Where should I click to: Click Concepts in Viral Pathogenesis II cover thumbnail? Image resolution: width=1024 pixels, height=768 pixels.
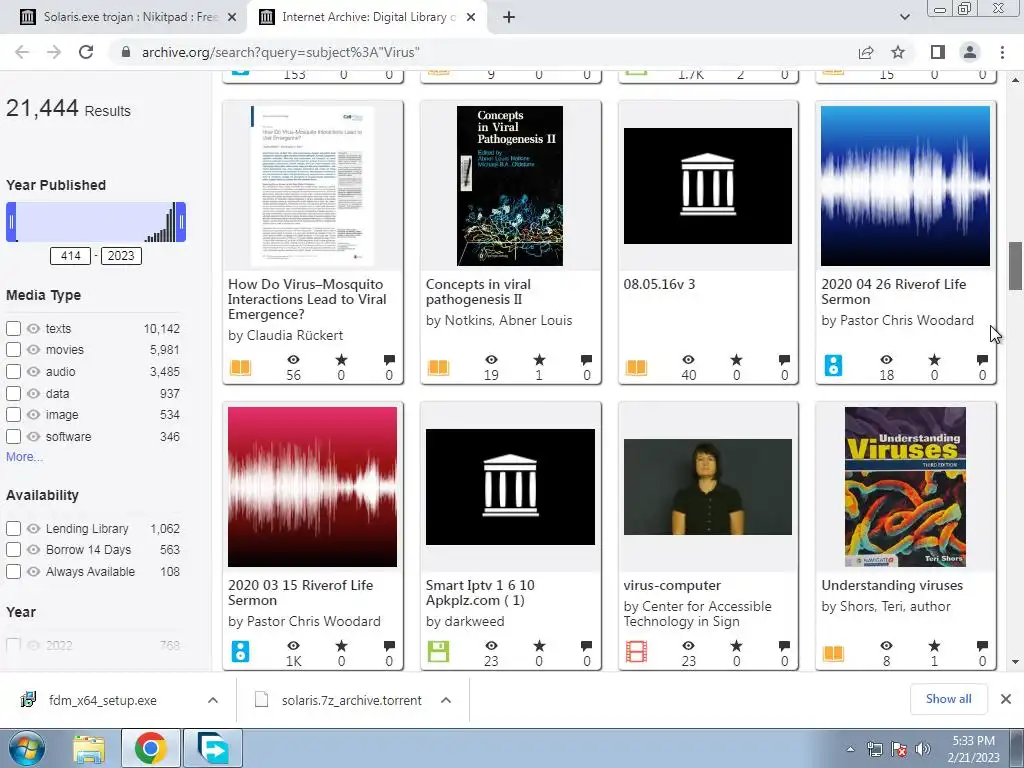pyautogui.click(x=509, y=186)
